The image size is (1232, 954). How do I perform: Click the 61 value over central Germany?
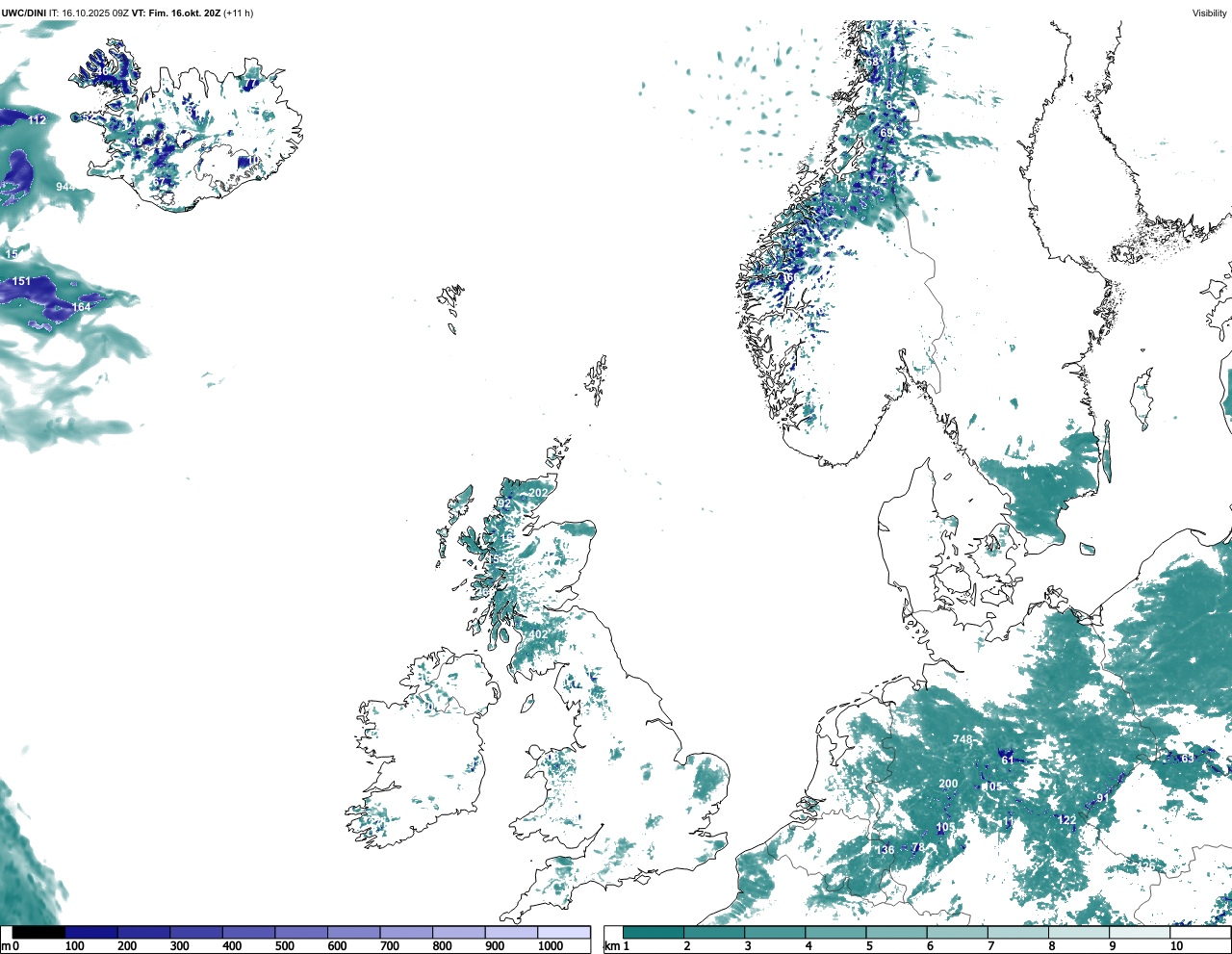[x=1008, y=761]
